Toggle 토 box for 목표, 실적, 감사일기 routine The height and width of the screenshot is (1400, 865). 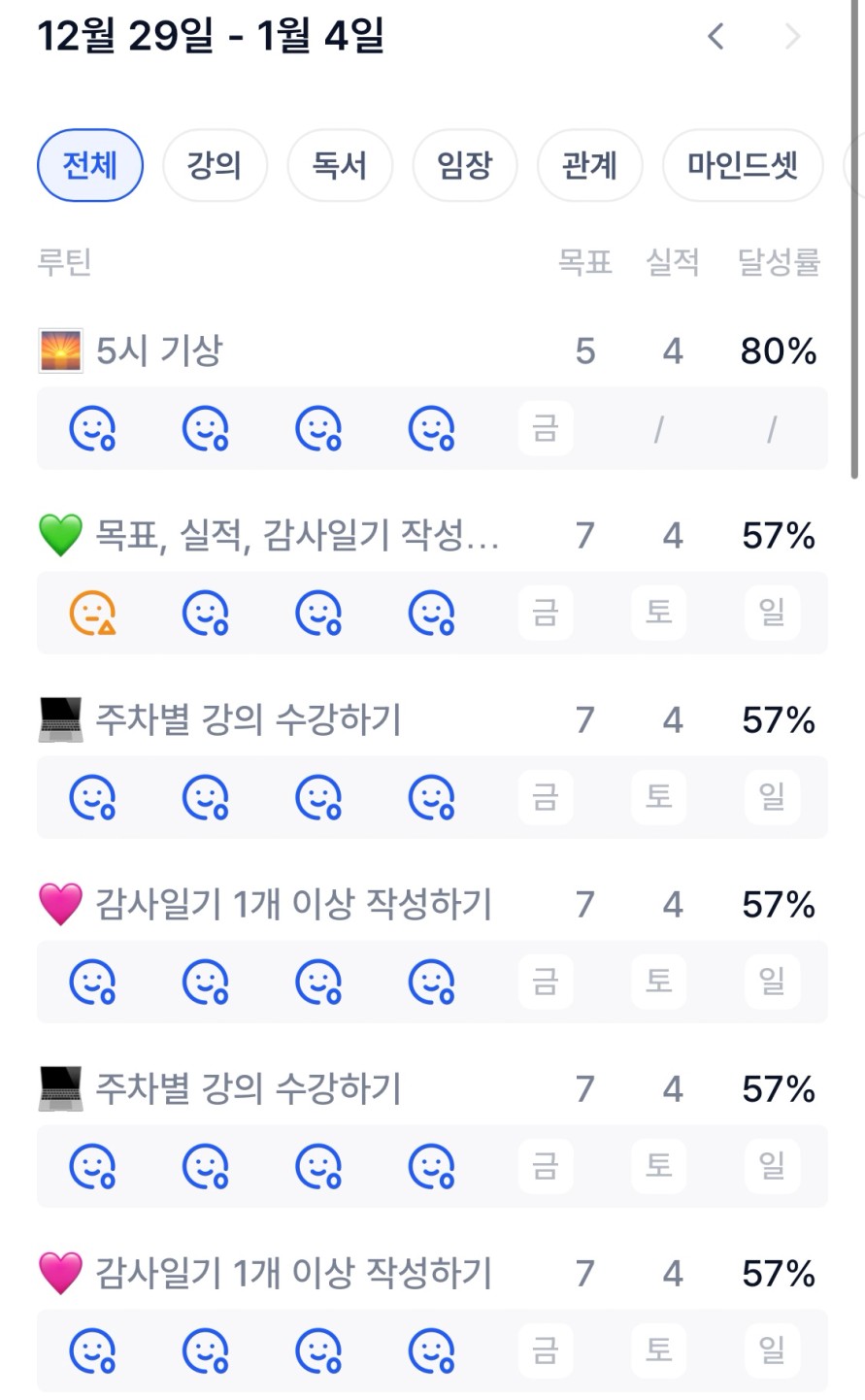659,613
